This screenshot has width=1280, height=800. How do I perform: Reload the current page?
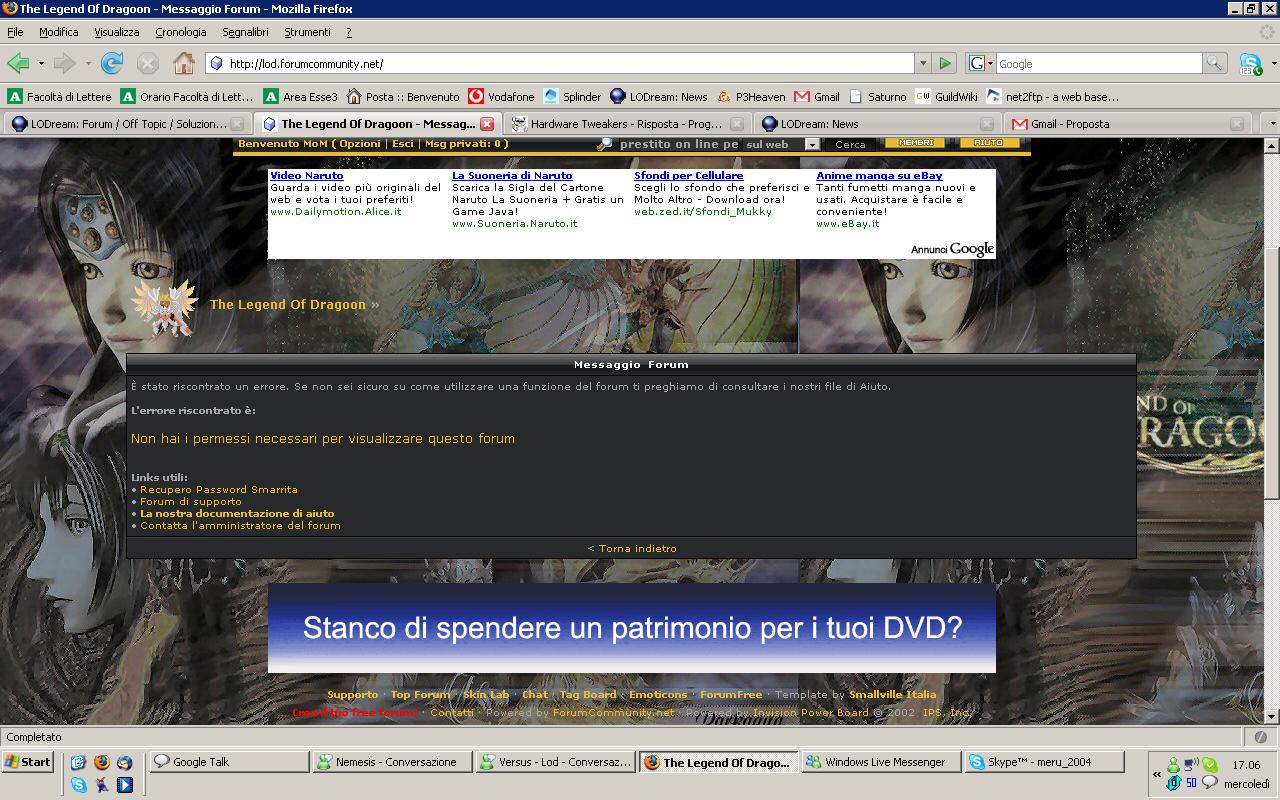[x=112, y=63]
